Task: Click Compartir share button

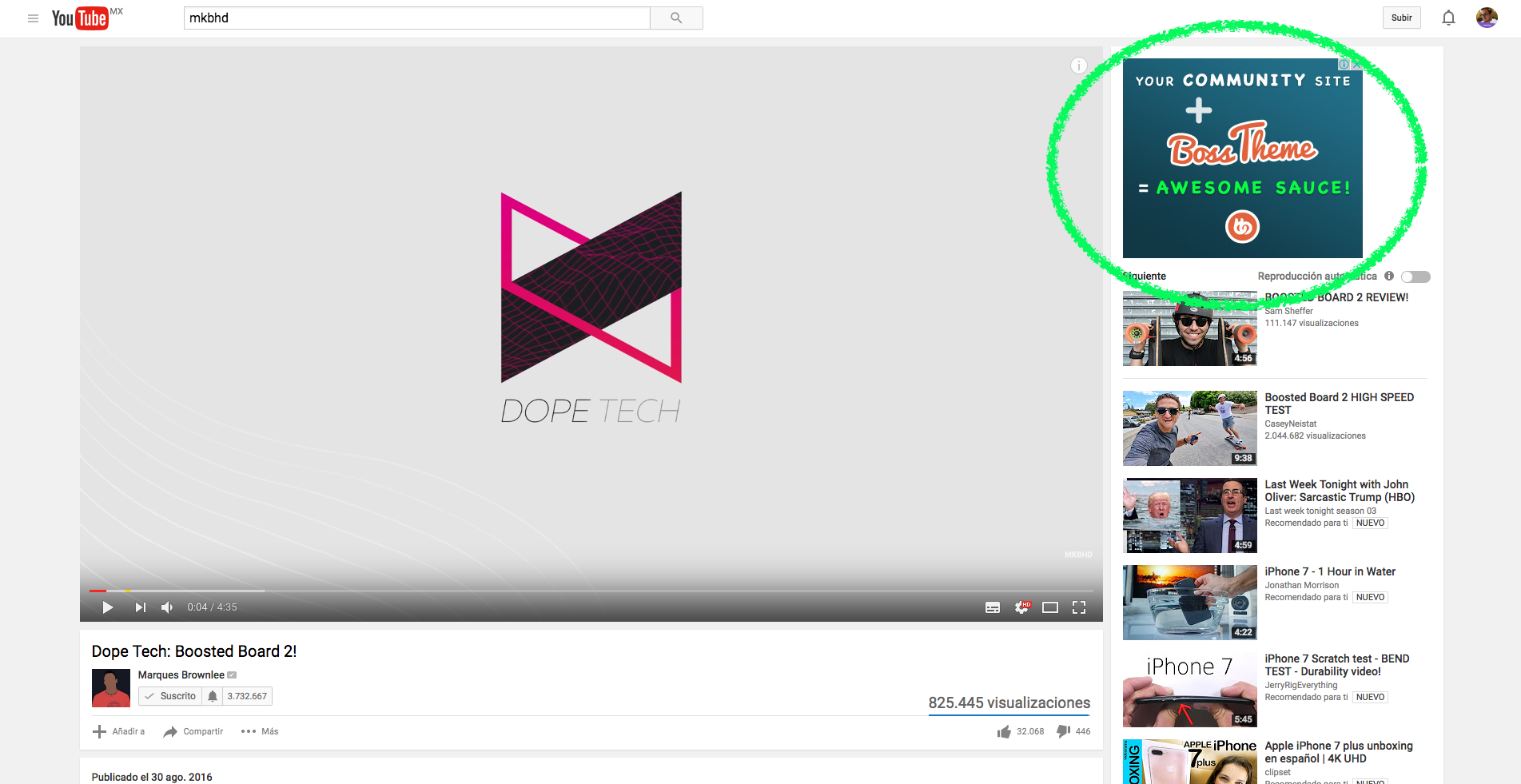Action: click(193, 731)
